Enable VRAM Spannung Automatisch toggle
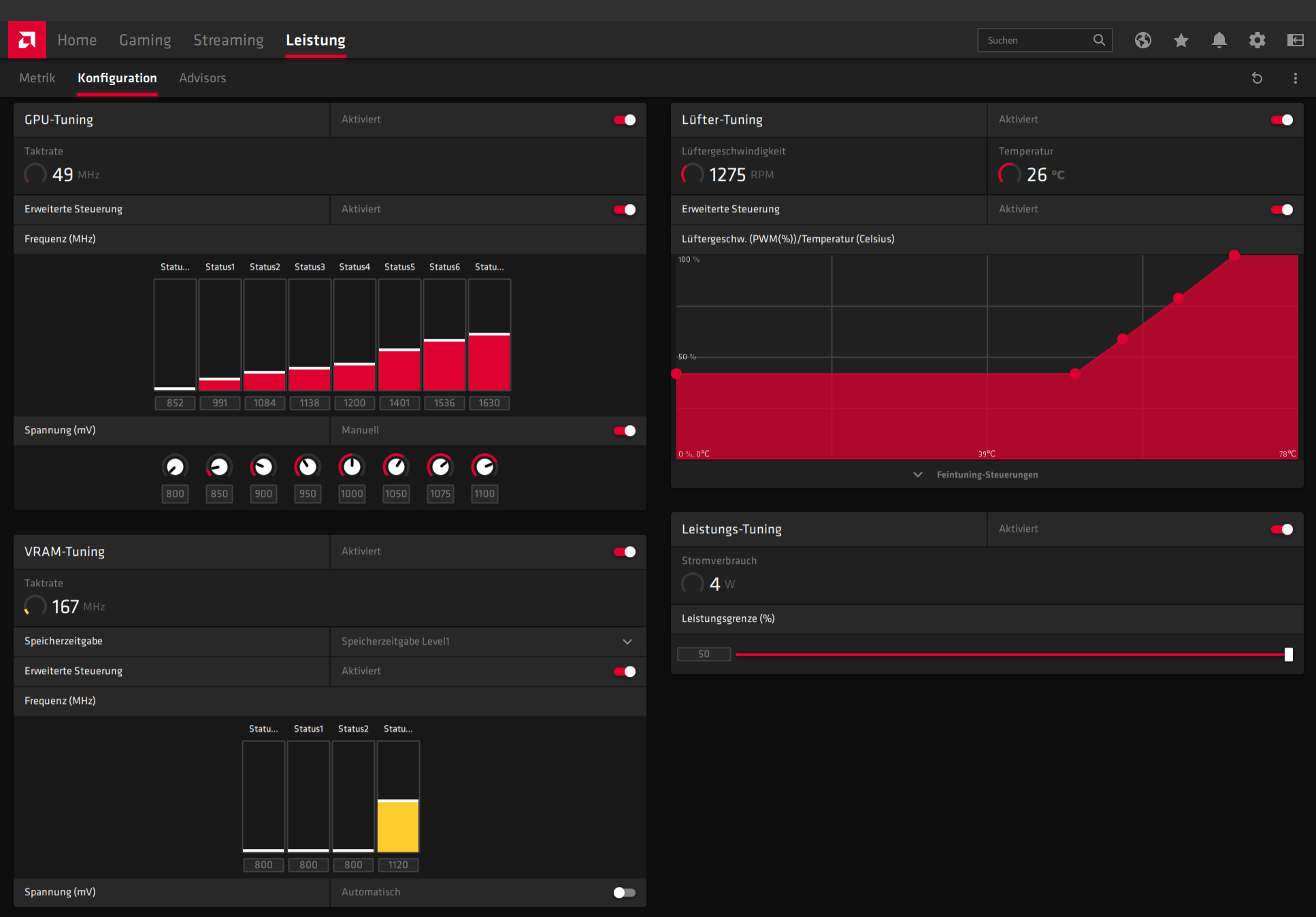 625,893
